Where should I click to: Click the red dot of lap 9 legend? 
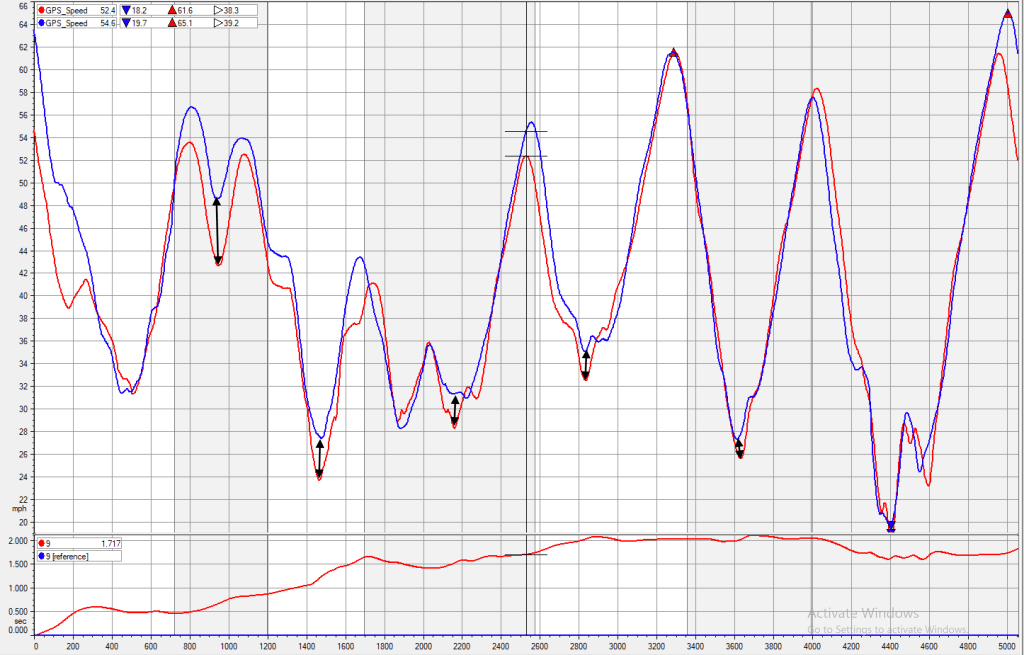[x=40, y=543]
